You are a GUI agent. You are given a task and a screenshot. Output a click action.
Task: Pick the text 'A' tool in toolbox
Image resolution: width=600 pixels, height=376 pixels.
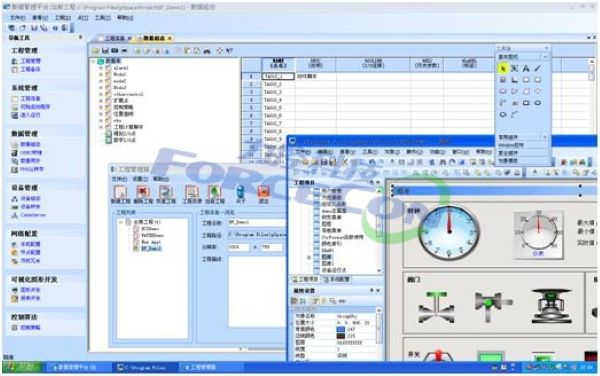tap(526, 68)
